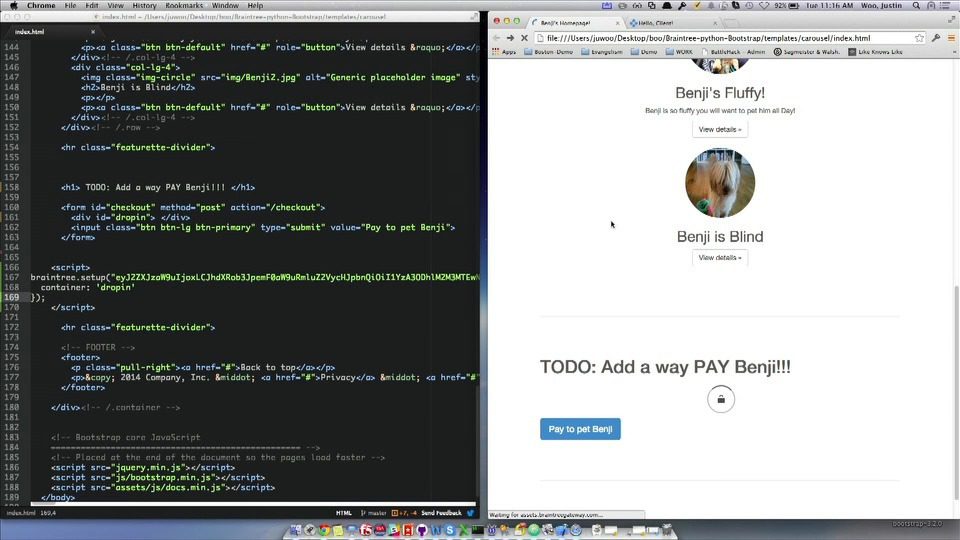The image size is (960, 540).
Task: Click the browser page vertical scrollbar
Action: [956, 392]
